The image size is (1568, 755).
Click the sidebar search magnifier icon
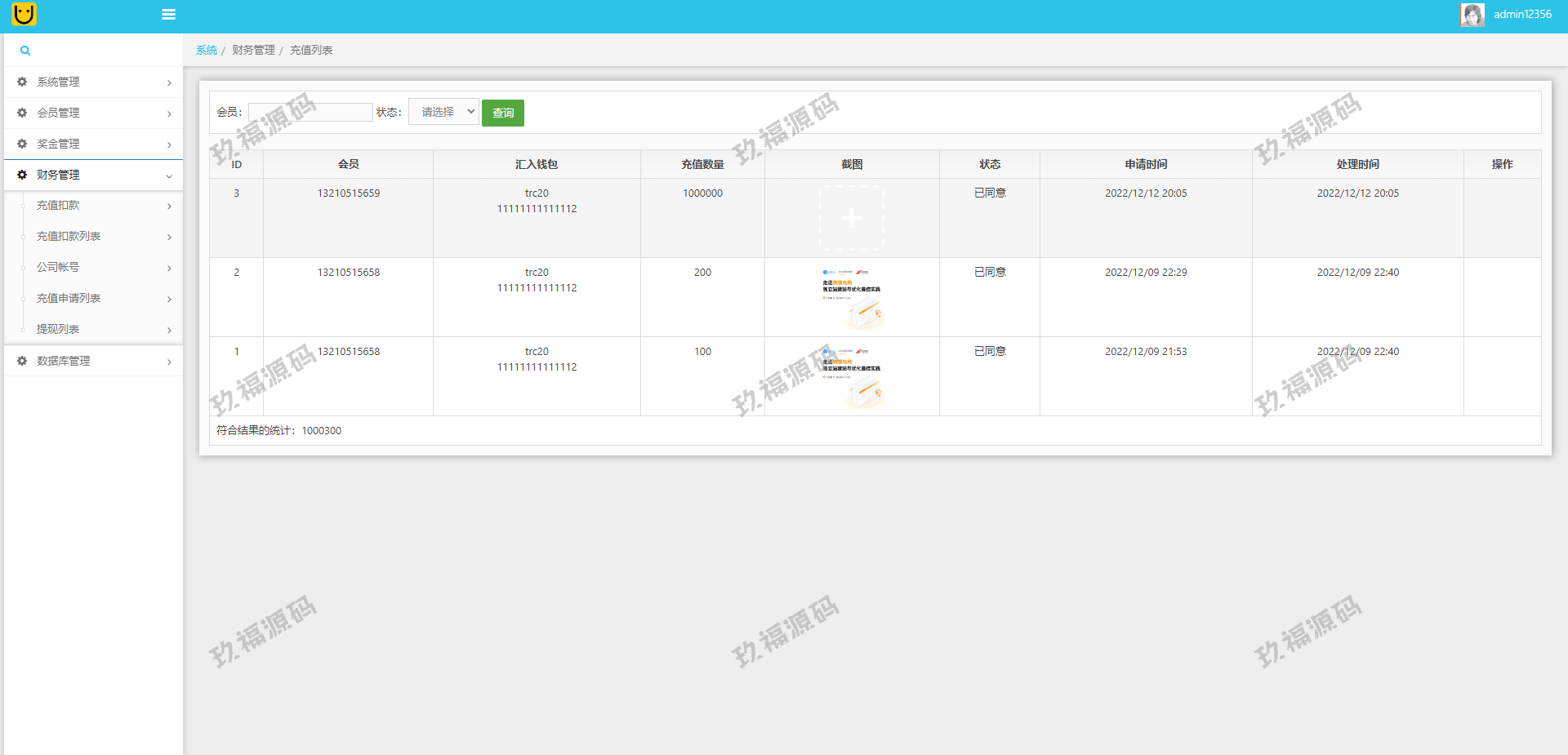coord(25,51)
